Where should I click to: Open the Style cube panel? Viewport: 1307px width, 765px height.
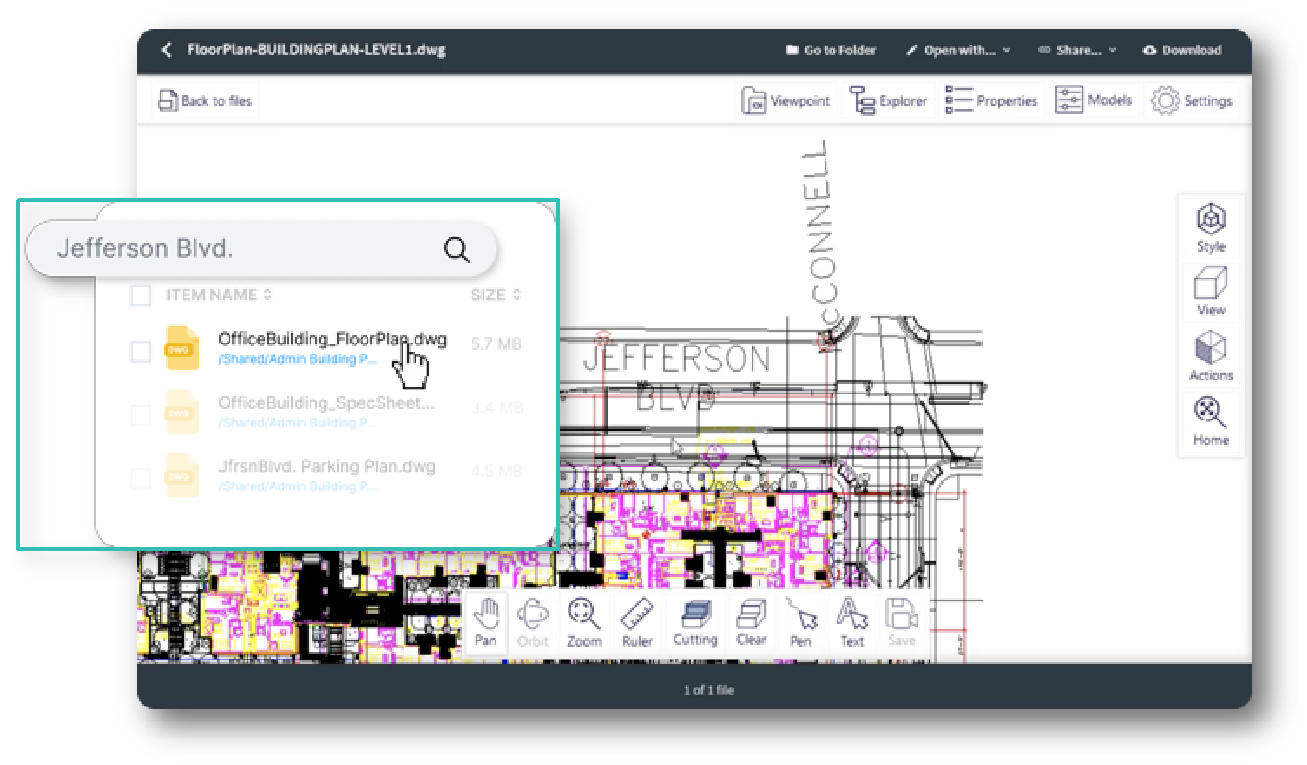(x=1211, y=227)
